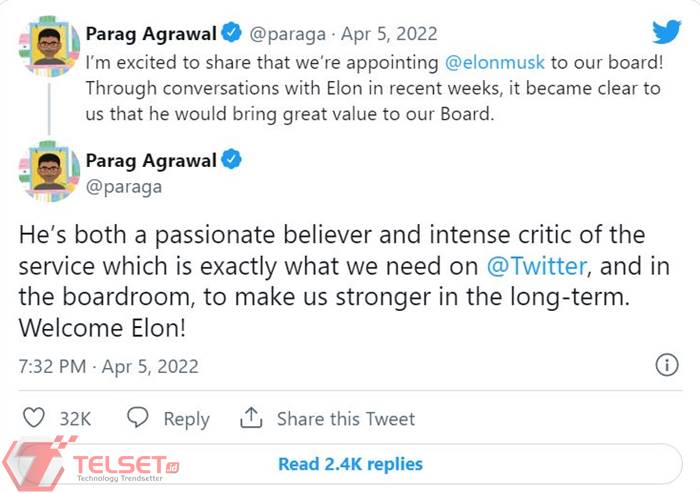Viewport: 700px width, 493px height.
Task: Open the 7:32 PM · Apr 5, 2022 timestamp
Action: [109, 366]
